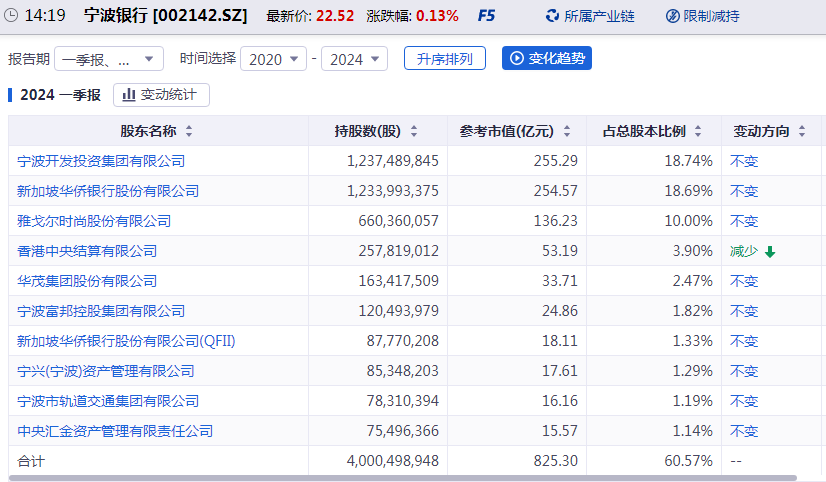Image resolution: width=826 pixels, height=482 pixels.
Task: Select market value 16.16 cell
Action: (560, 401)
